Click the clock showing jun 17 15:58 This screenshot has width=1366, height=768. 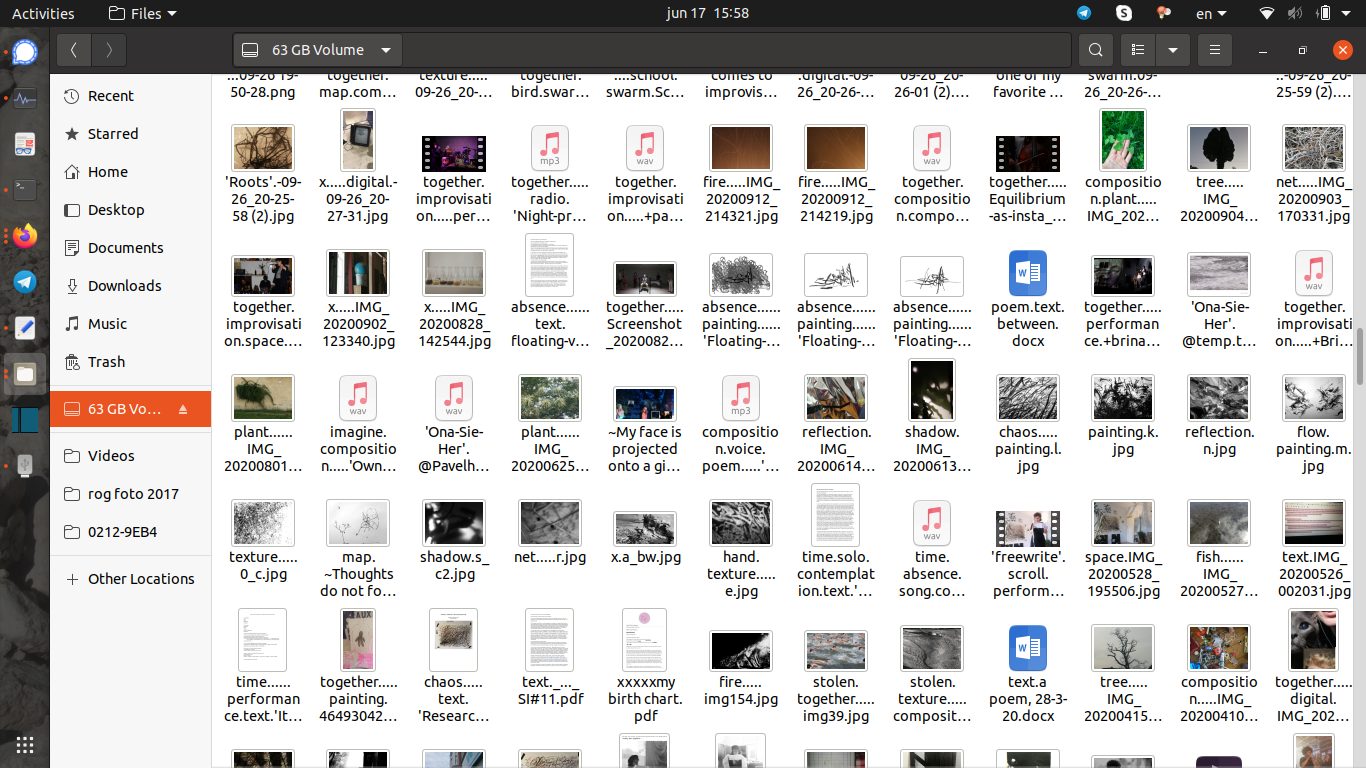point(707,13)
